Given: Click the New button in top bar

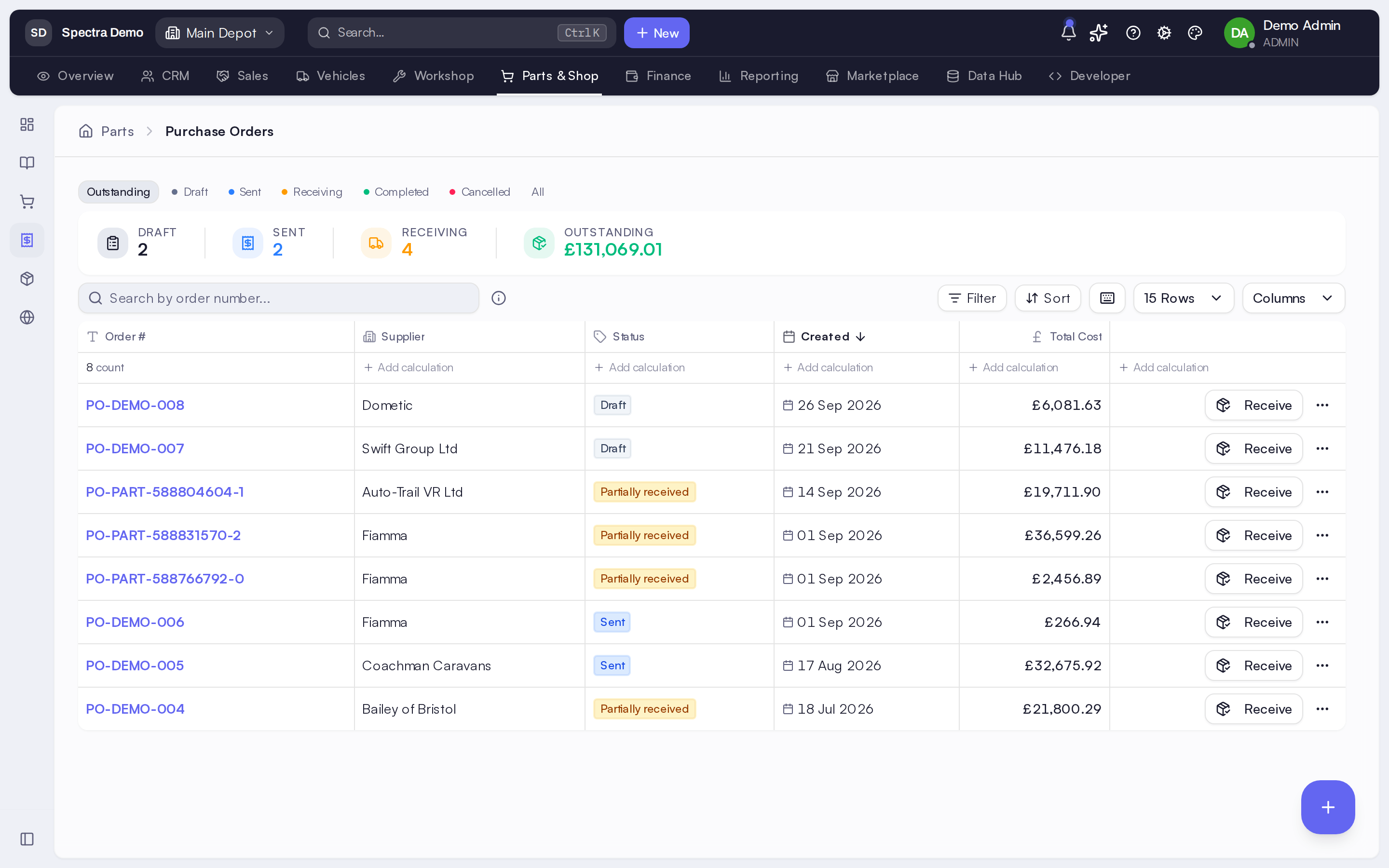Looking at the screenshot, I should tap(656, 33).
